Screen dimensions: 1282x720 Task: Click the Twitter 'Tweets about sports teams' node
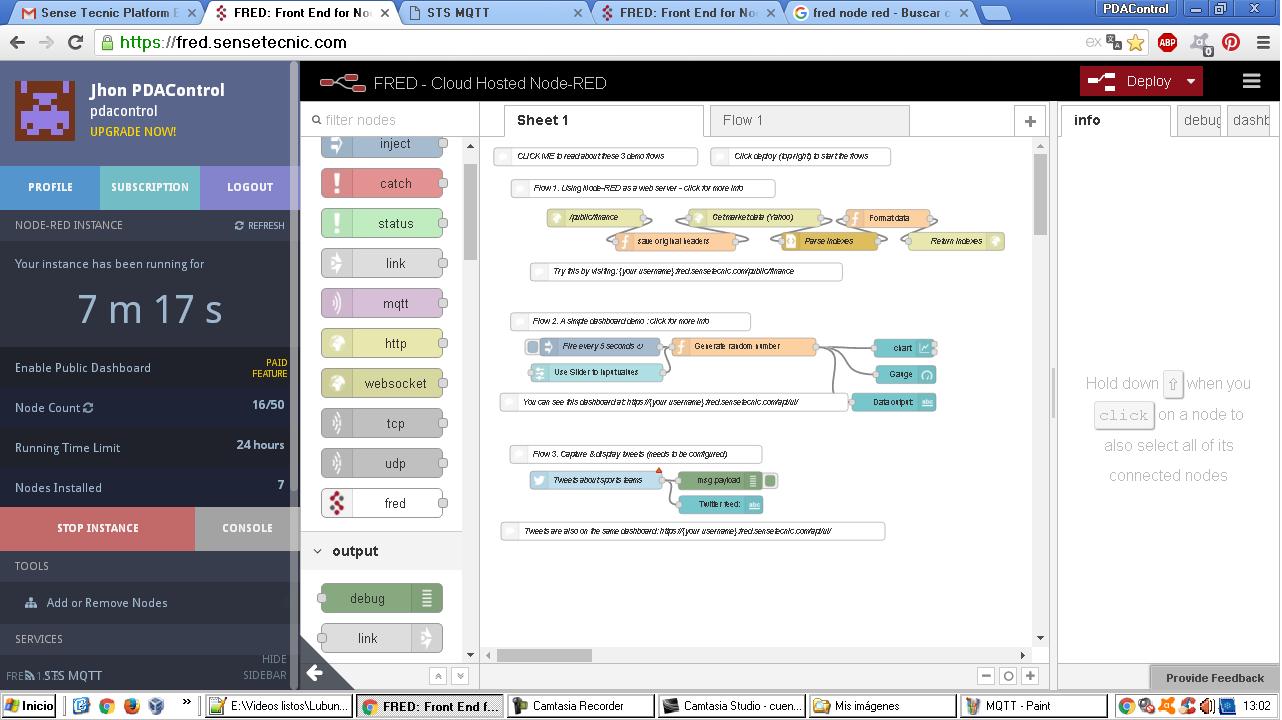pyautogui.click(x=596, y=480)
